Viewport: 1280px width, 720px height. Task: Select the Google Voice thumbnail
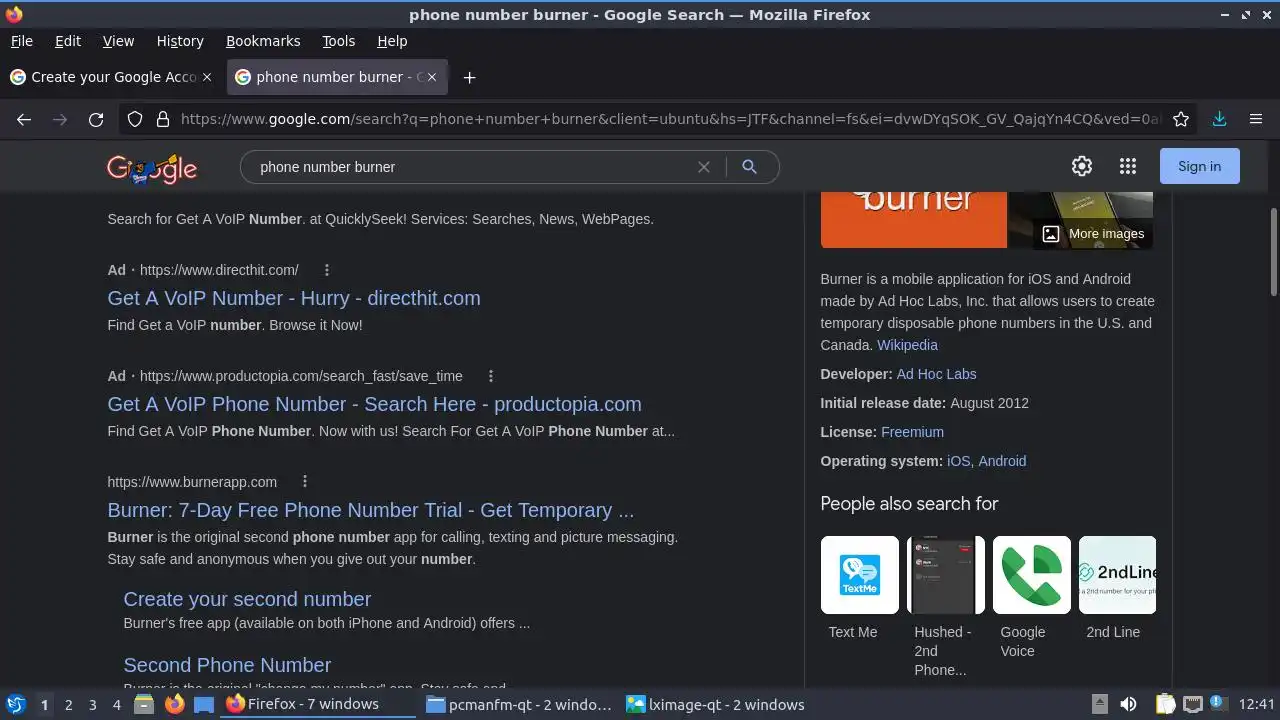(x=1031, y=575)
